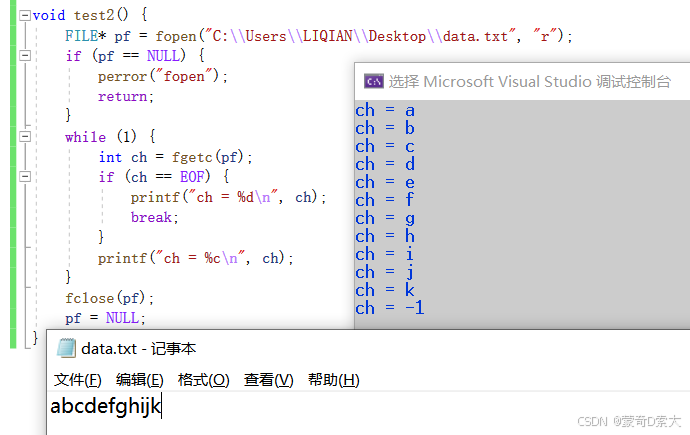The height and width of the screenshot is (435, 690).
Task: Click the printf "ch = %d\n" line
Action: point(228,197)
